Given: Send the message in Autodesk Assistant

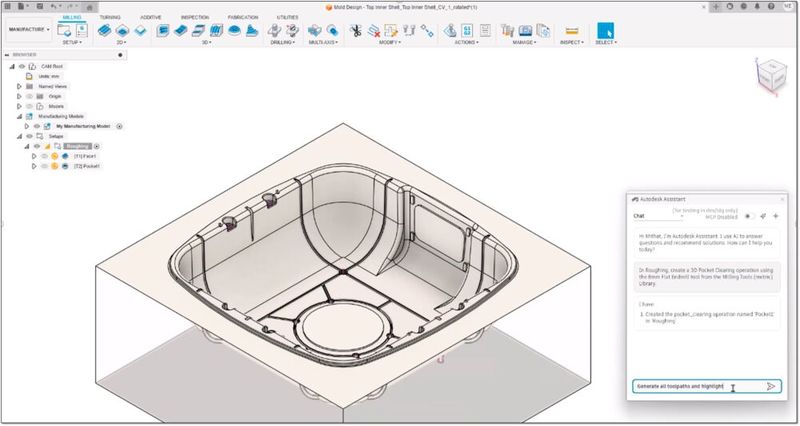Looking at the screenshot, I should pos(770,387).
